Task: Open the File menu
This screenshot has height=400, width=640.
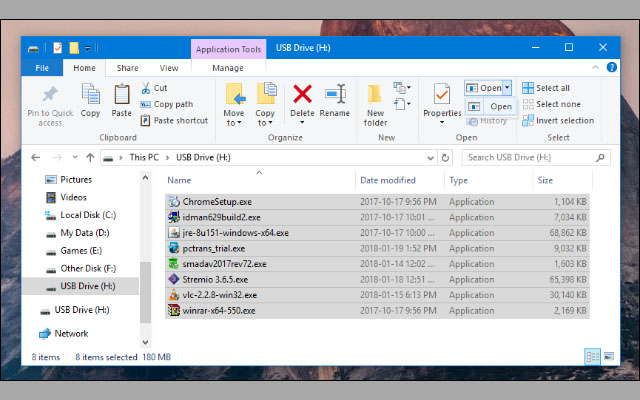Action: (43, 68)
